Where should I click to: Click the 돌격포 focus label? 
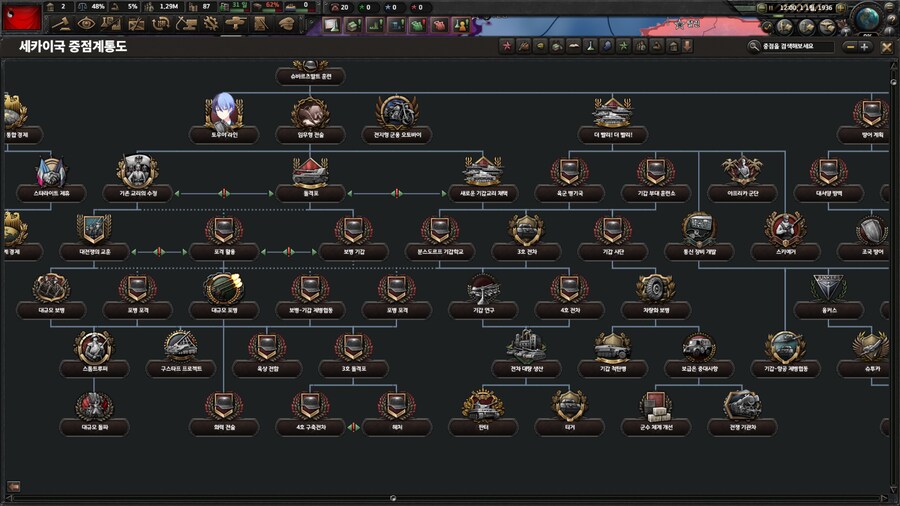[310, 193]
